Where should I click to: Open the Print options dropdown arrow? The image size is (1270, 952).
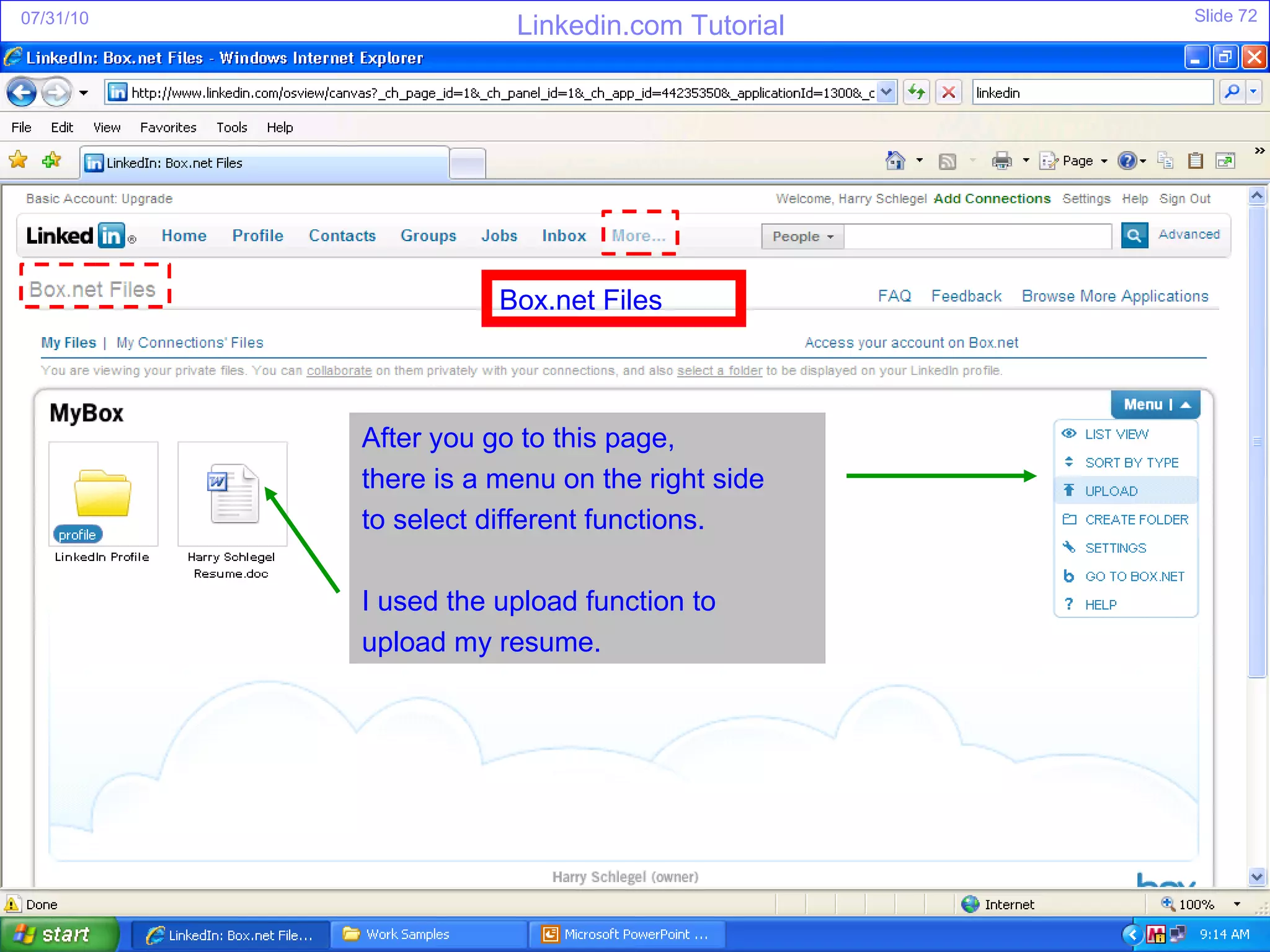click(x=1026, y=161)
